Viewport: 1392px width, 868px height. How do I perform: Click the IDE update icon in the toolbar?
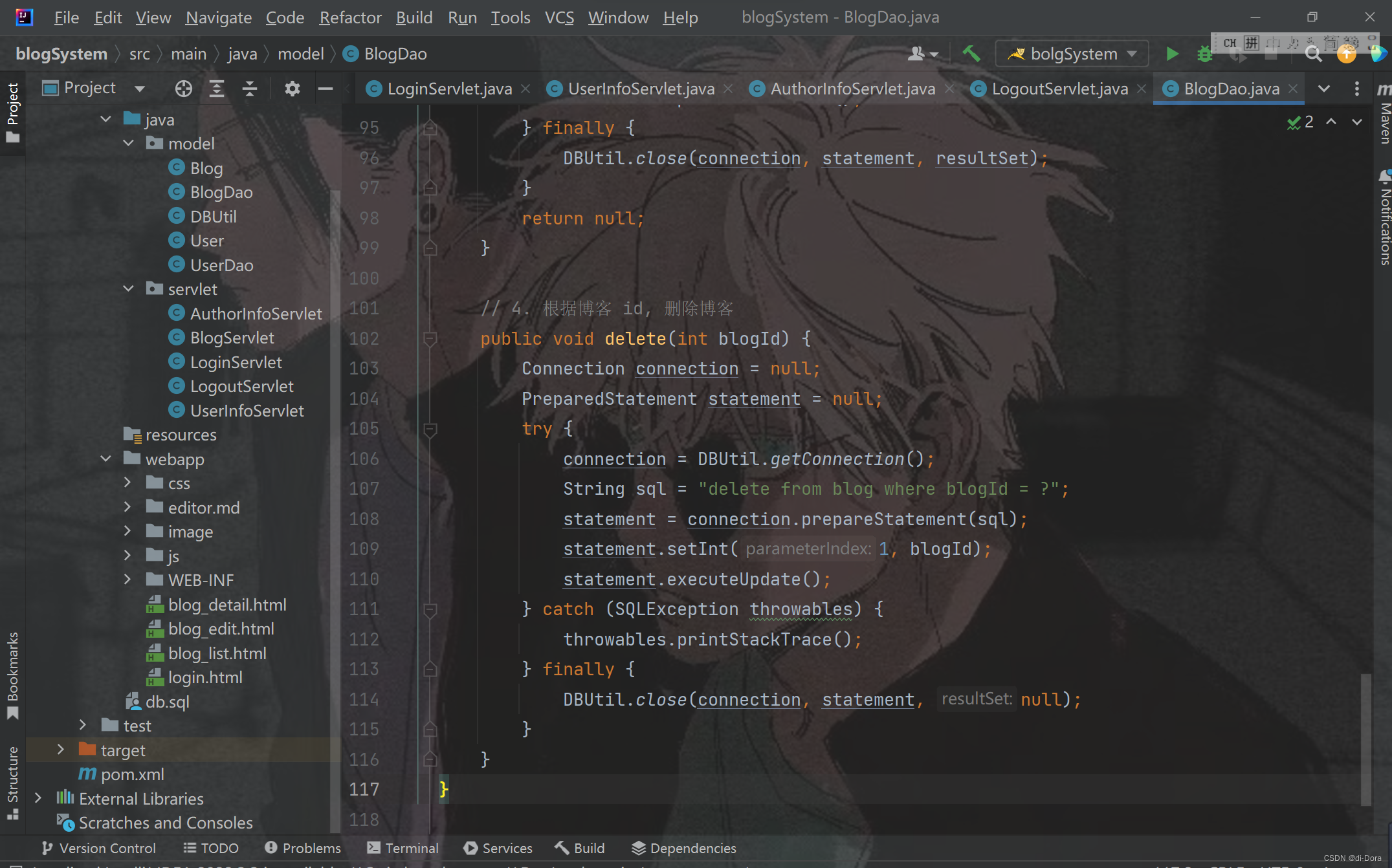(x=1347, y=54)
